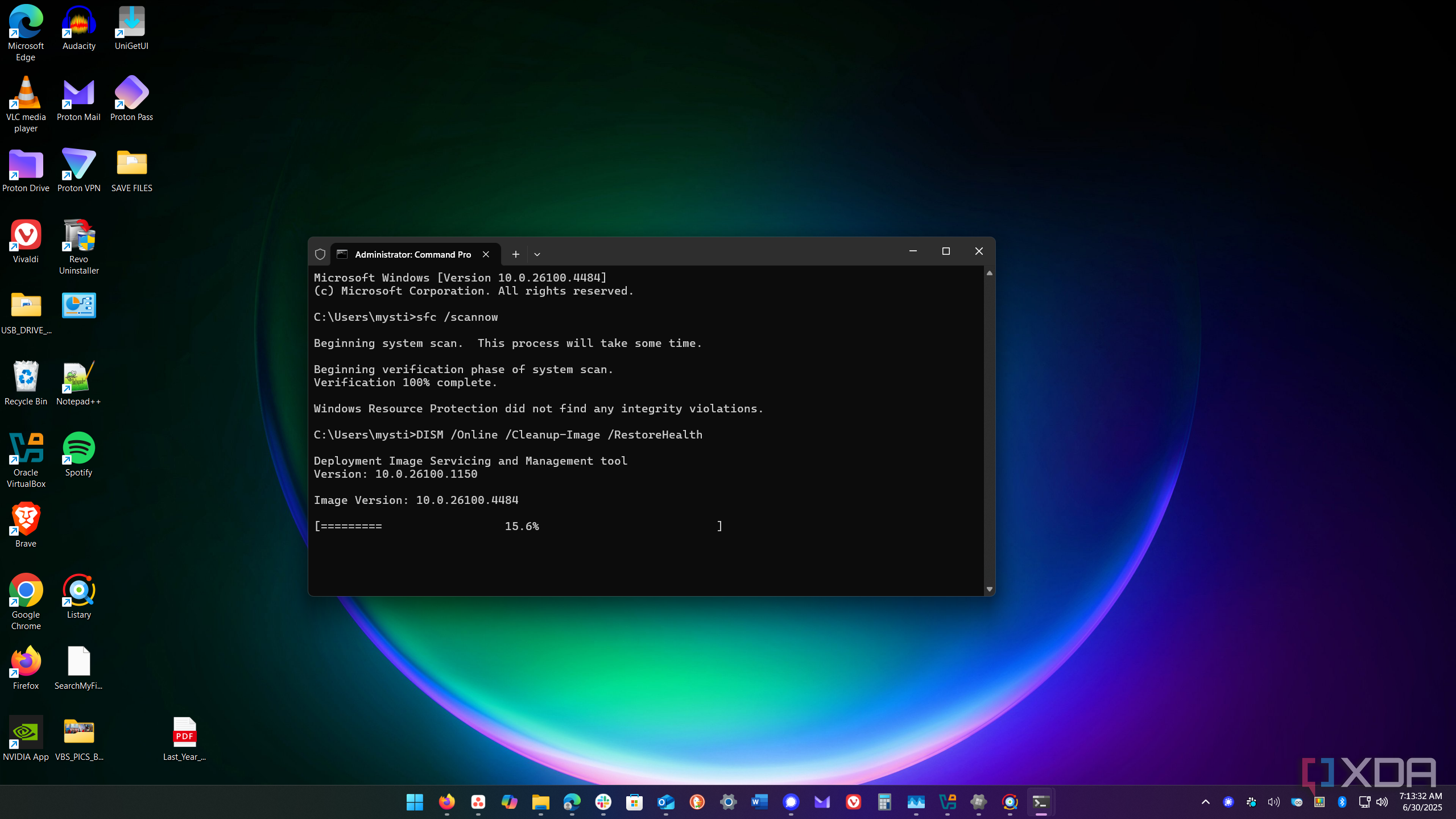Open VirtualBox from the taskbar
1456x819 pixels.
[x=947, y=802]
